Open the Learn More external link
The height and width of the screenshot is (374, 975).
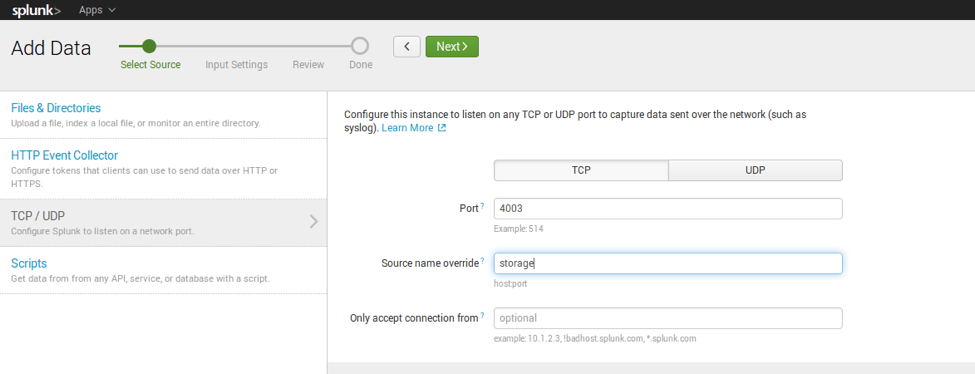(414, 128)
